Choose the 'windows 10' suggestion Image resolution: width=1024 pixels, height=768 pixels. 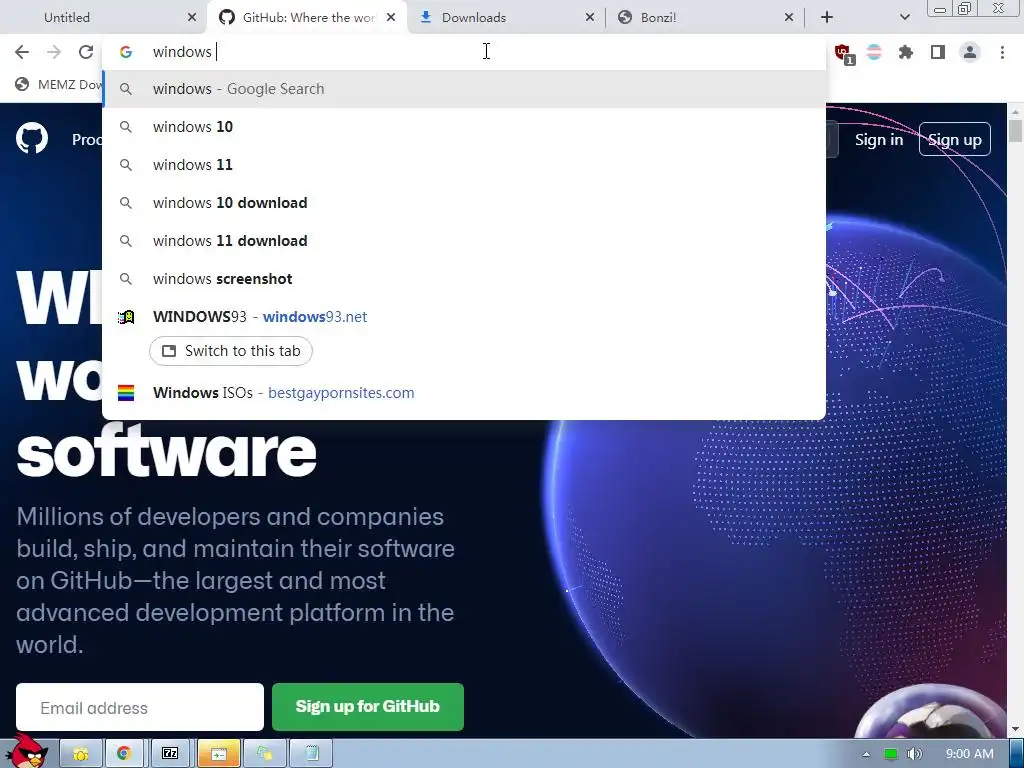(x=464, y=127)
